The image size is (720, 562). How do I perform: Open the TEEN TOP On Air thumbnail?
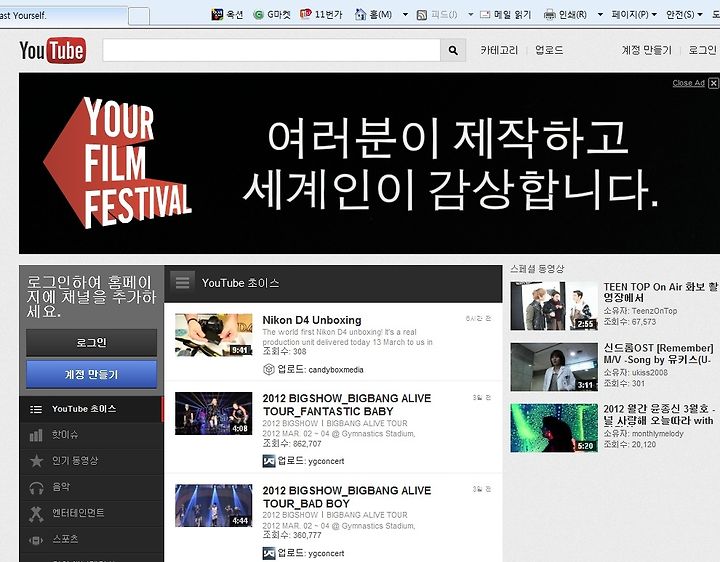554,306
